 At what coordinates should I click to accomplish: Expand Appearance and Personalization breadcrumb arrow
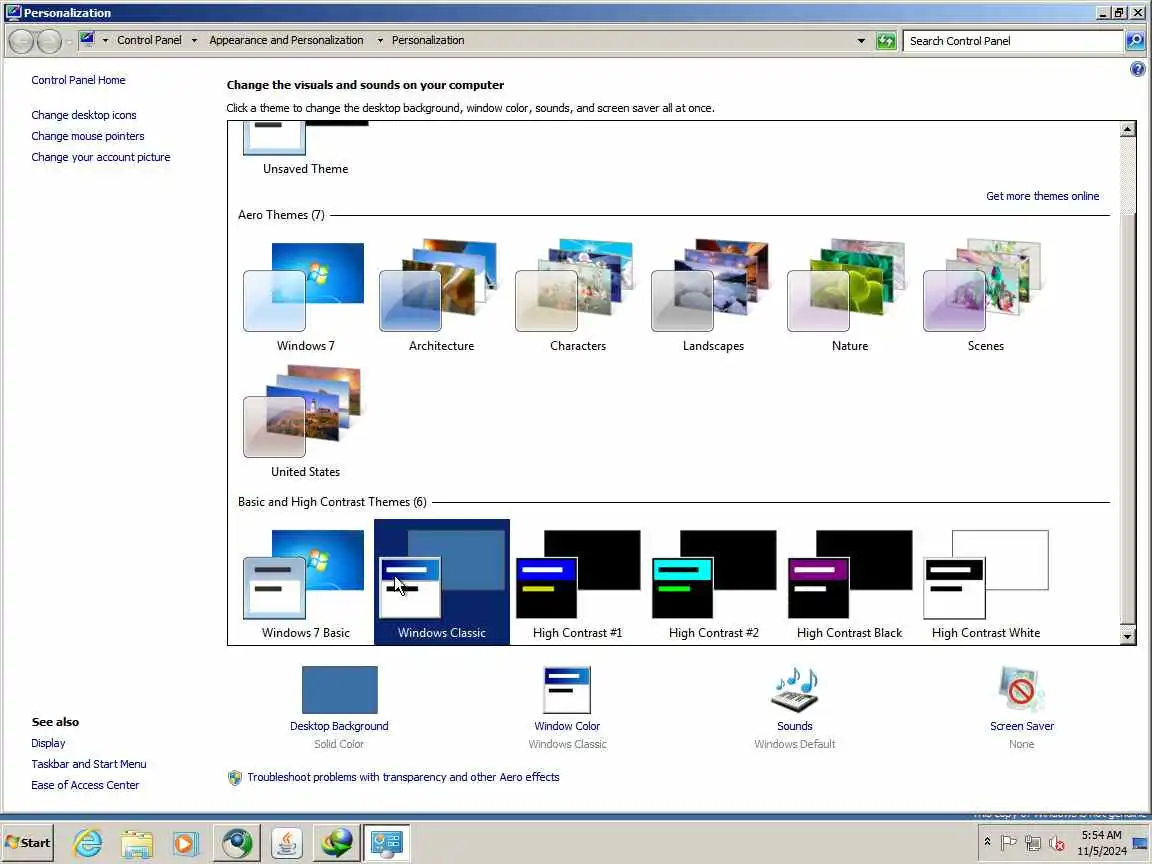(x=380, y=40)
